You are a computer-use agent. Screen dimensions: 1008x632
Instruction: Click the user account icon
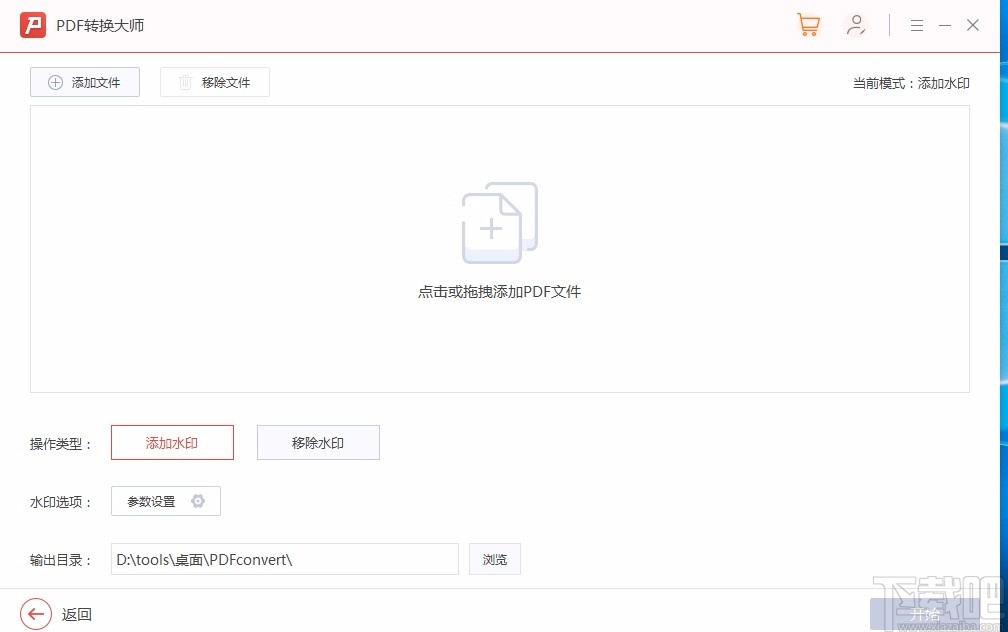[x=856, y=24]
